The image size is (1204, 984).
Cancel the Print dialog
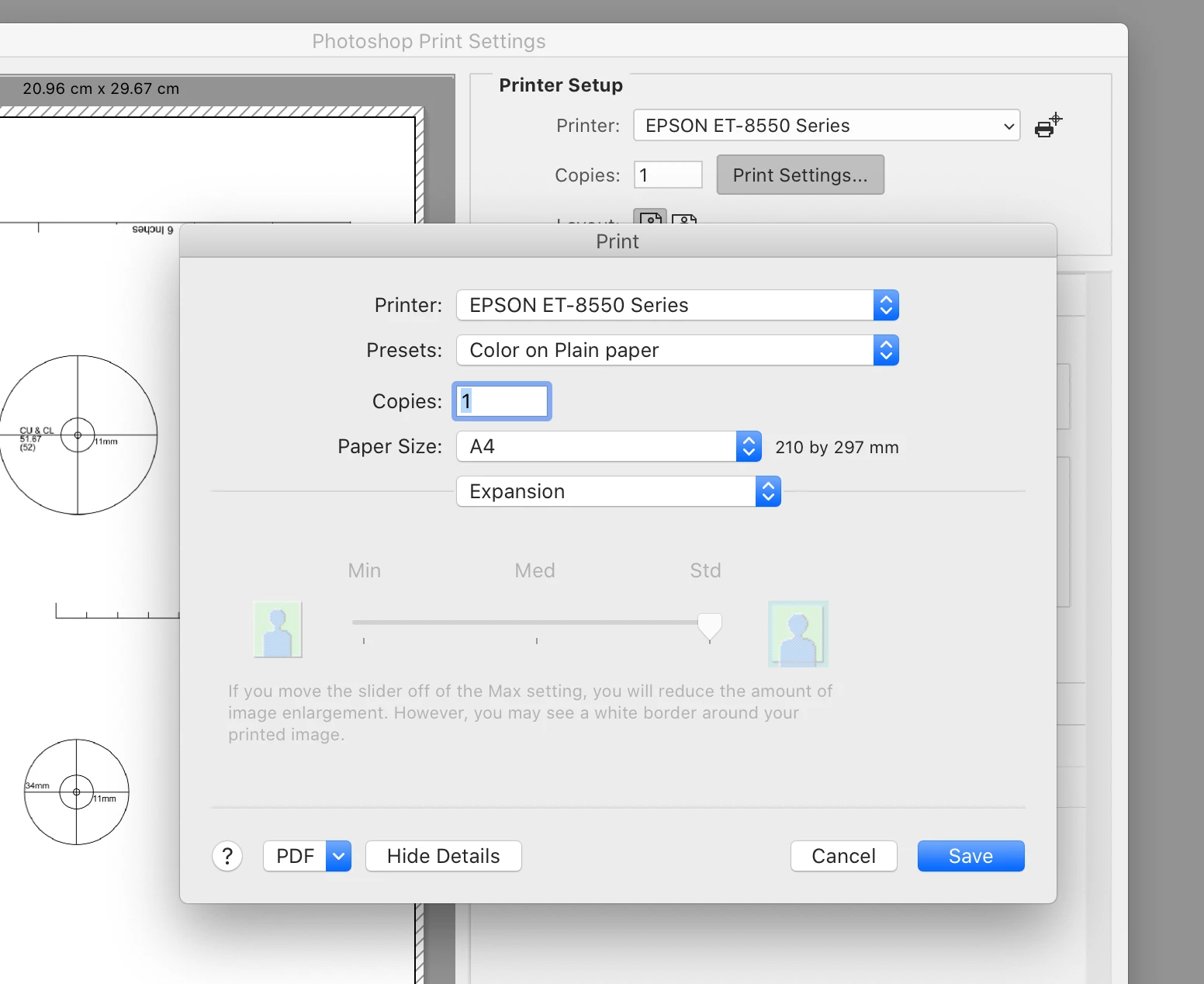[844, 856]
